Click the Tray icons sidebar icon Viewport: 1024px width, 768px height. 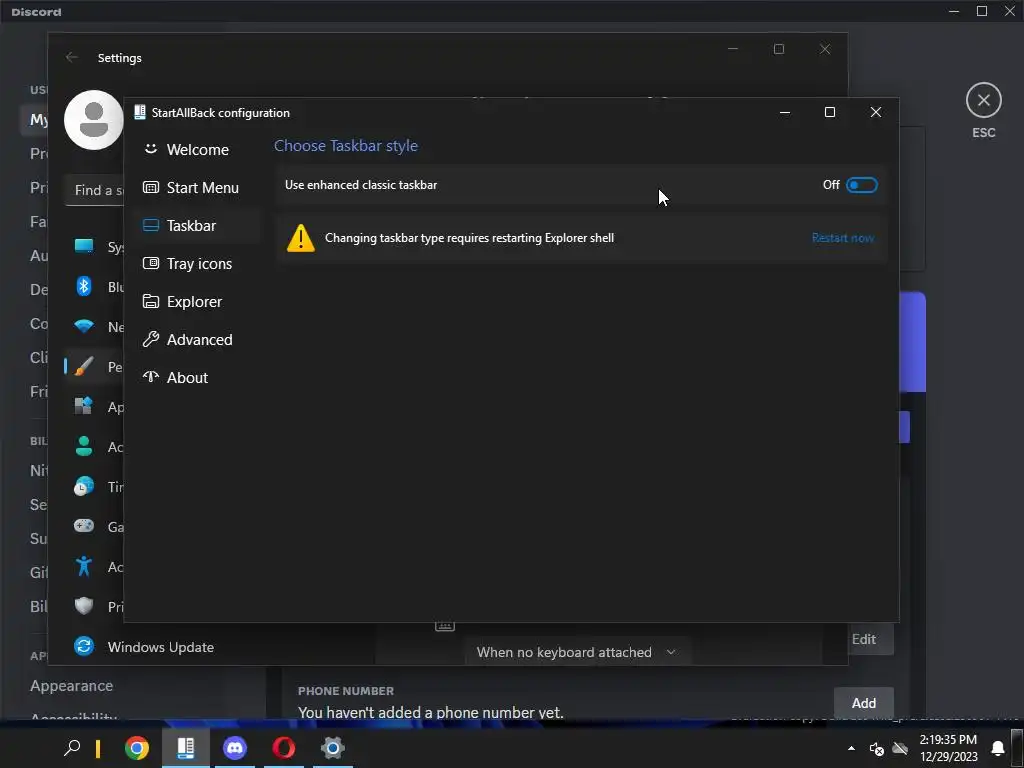click(151, 263)
